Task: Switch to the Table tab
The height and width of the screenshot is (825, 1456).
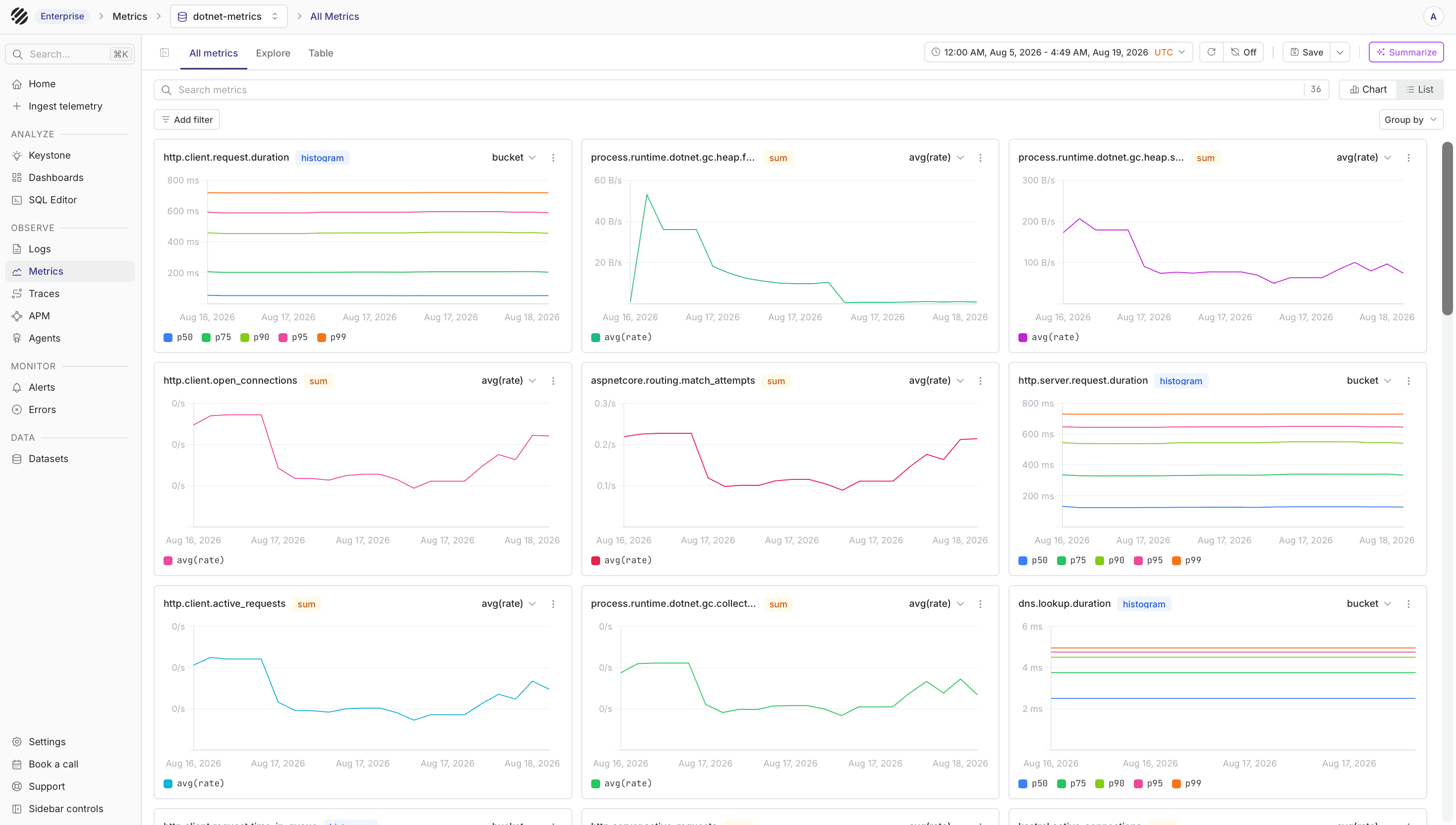Action: coord(321,53)
